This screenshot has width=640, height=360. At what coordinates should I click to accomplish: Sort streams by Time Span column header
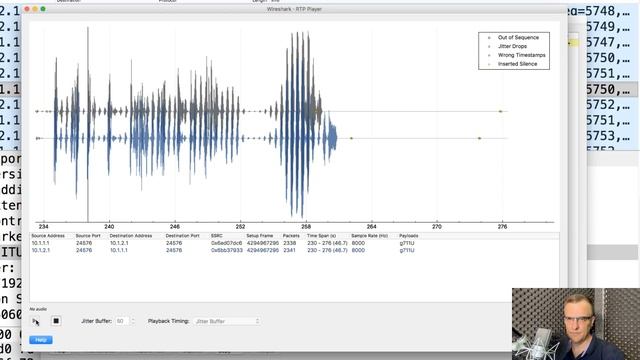click(321, 236)
